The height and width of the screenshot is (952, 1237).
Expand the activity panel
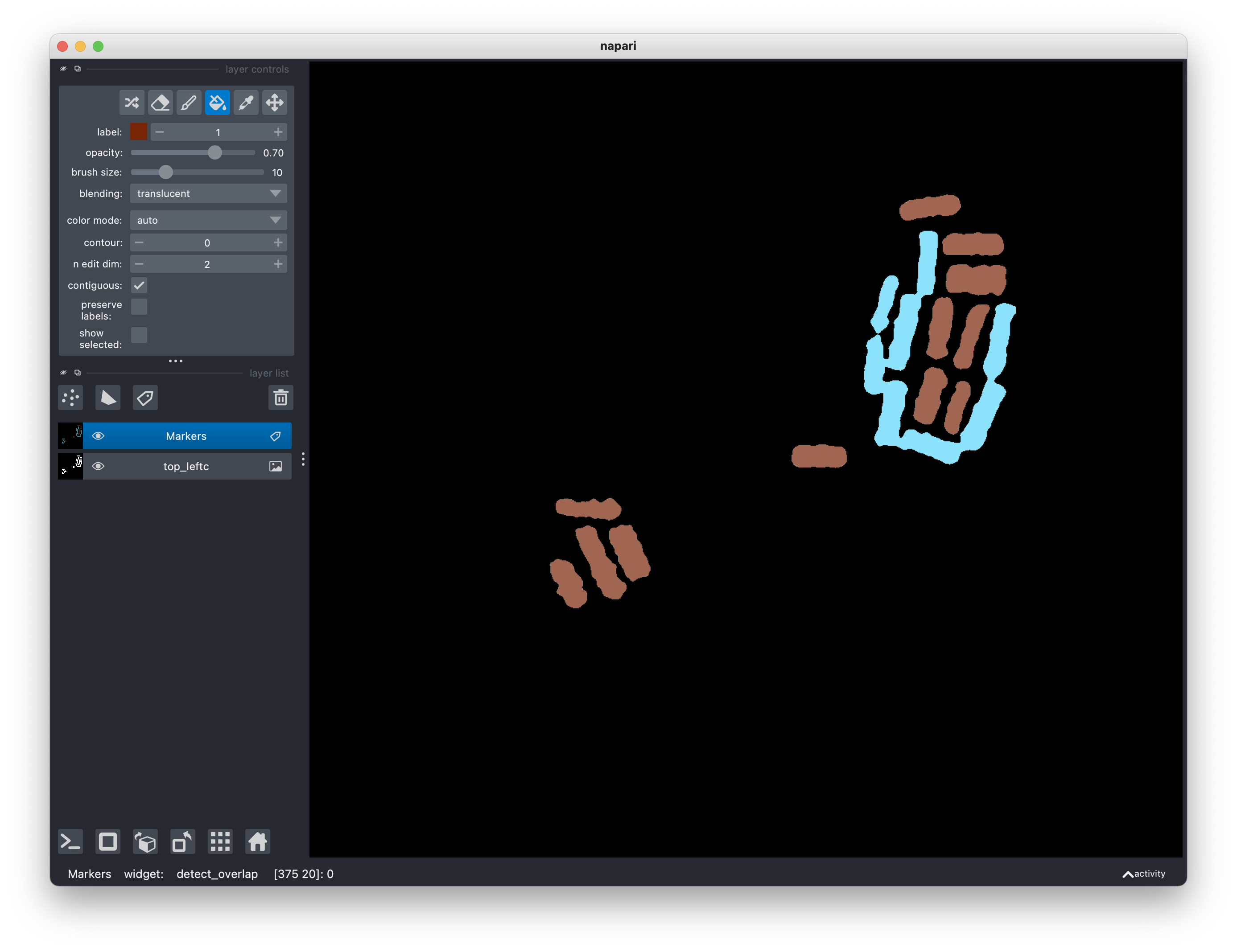(x=1143, y=873)
